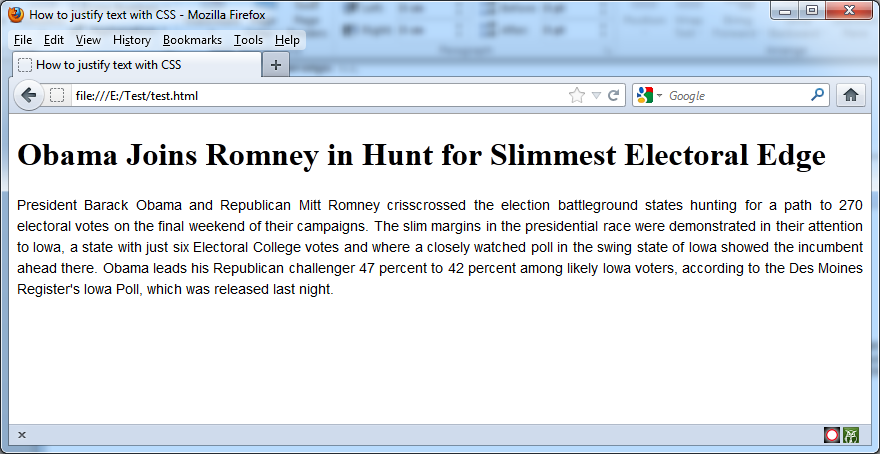
Task: Go to the Home page button
Action: click(851, 95)
